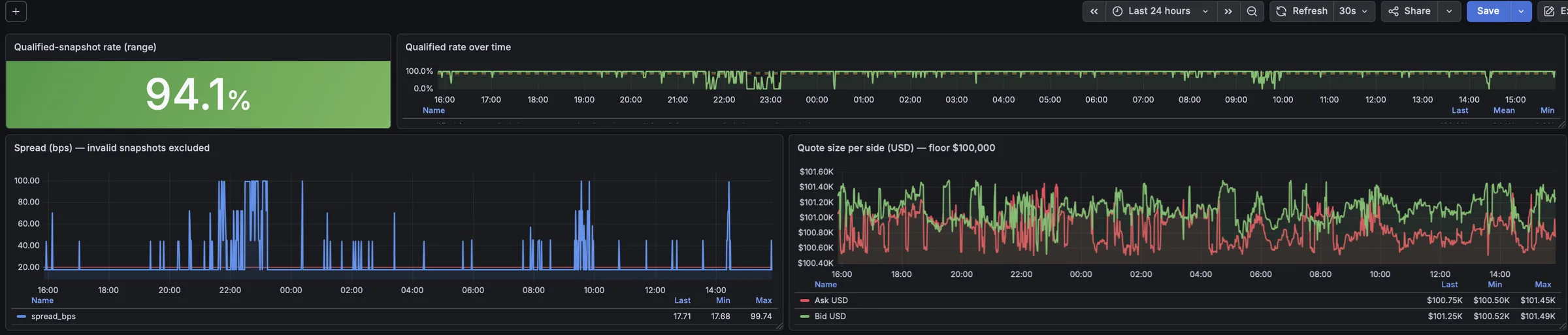1568x335 pixels.
Task: Click Ask USD Last value $100.75K
Action: (1445, 300)
